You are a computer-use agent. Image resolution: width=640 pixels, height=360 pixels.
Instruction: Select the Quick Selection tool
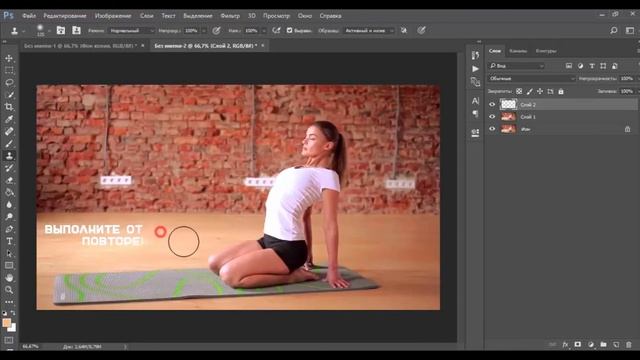pyautogui.click(x=9, y=95)
